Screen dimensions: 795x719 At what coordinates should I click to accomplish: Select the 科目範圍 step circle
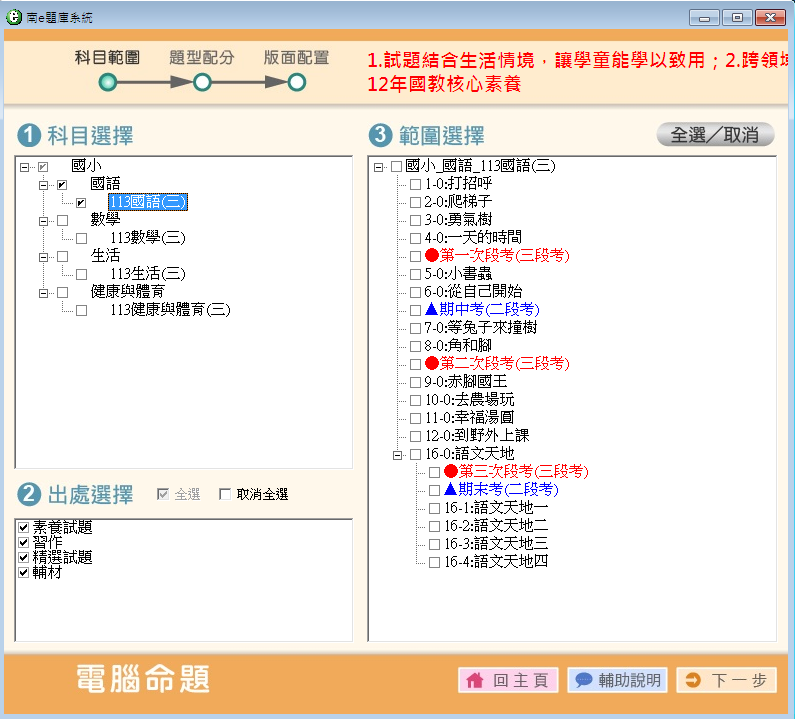pos(107,82)
